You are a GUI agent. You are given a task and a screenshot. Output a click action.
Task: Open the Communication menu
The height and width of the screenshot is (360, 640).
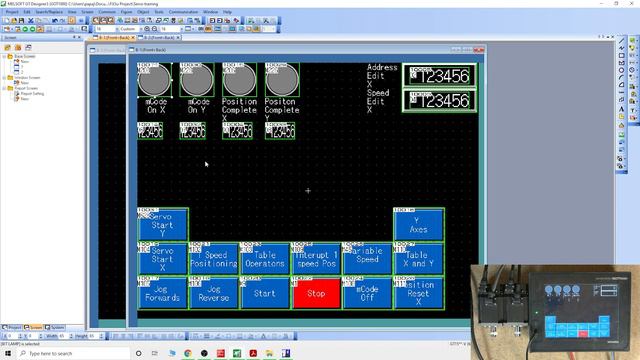coord(183,12)
